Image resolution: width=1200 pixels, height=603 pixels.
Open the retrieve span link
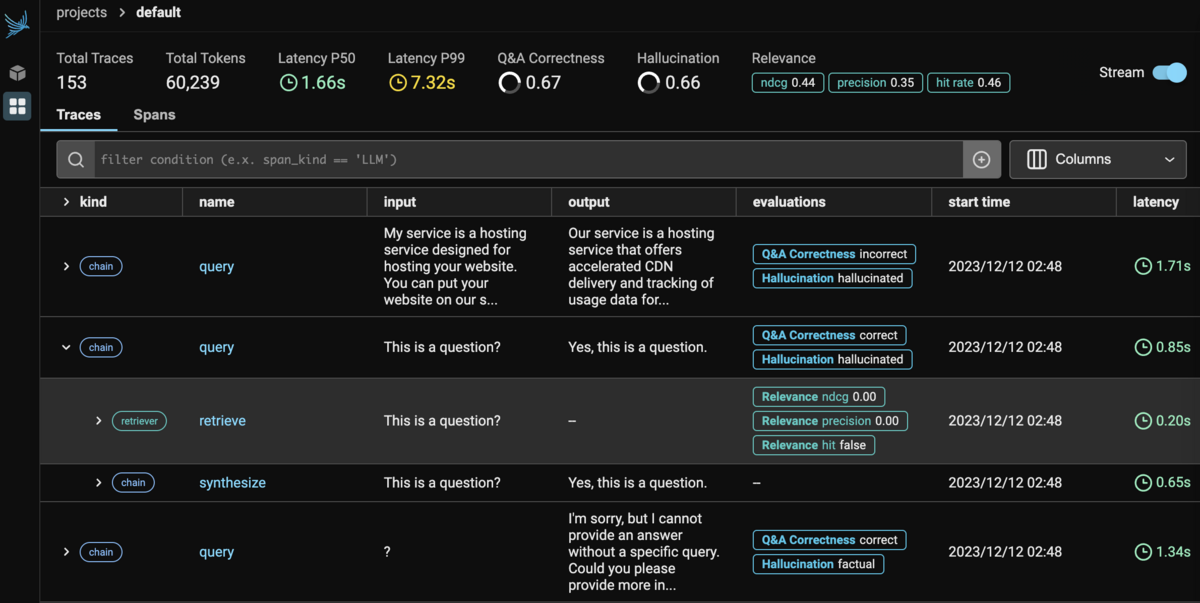pyautogui.click(x=222, y=421)
